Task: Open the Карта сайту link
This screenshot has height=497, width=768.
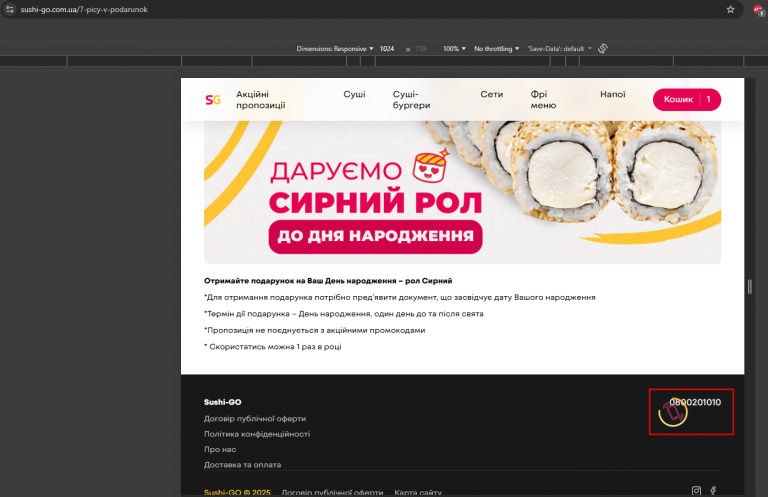Action: [418, 492]
